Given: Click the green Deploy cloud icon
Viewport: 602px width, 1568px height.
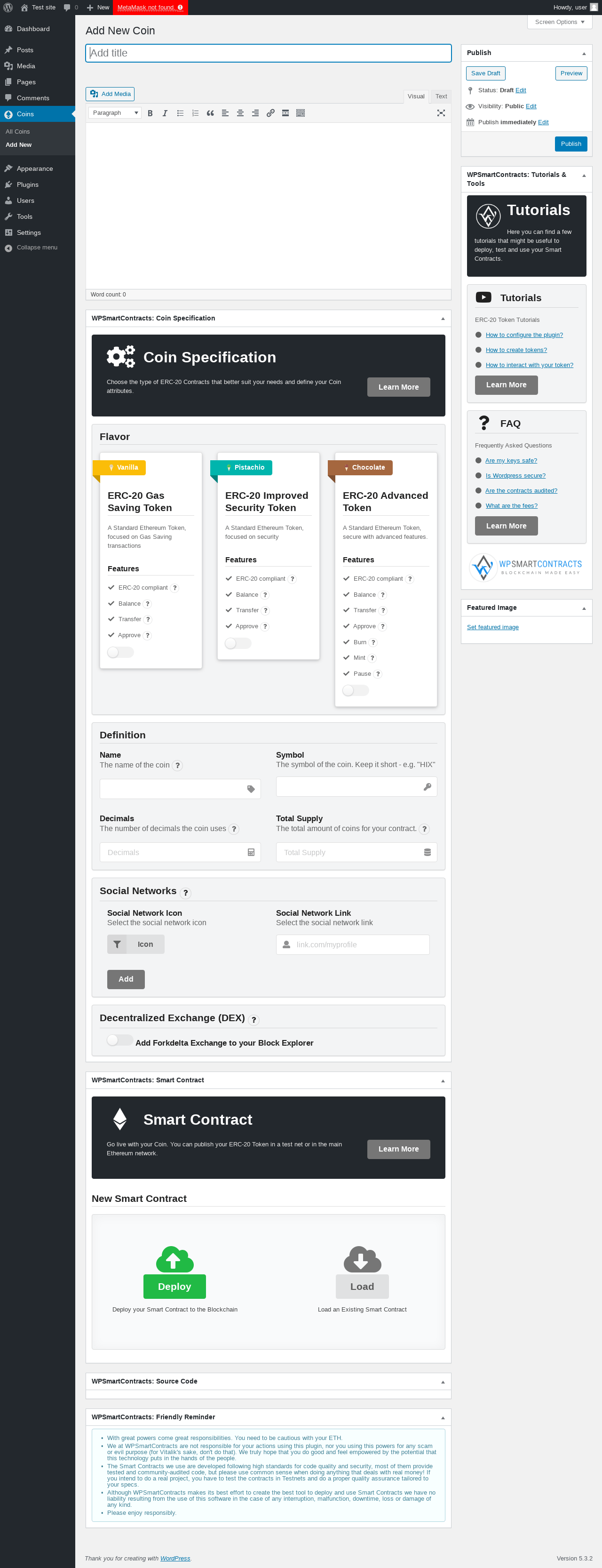Looking at the screenshot, I should [x=174, y=1259].
